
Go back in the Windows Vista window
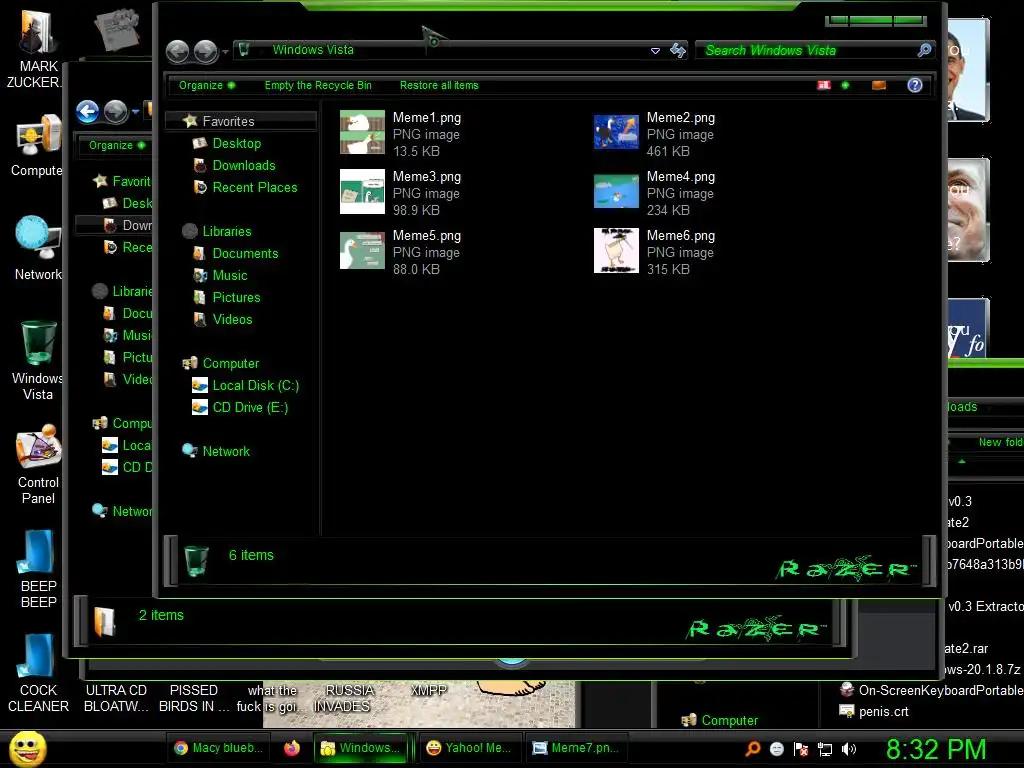(x=178, y=51)
